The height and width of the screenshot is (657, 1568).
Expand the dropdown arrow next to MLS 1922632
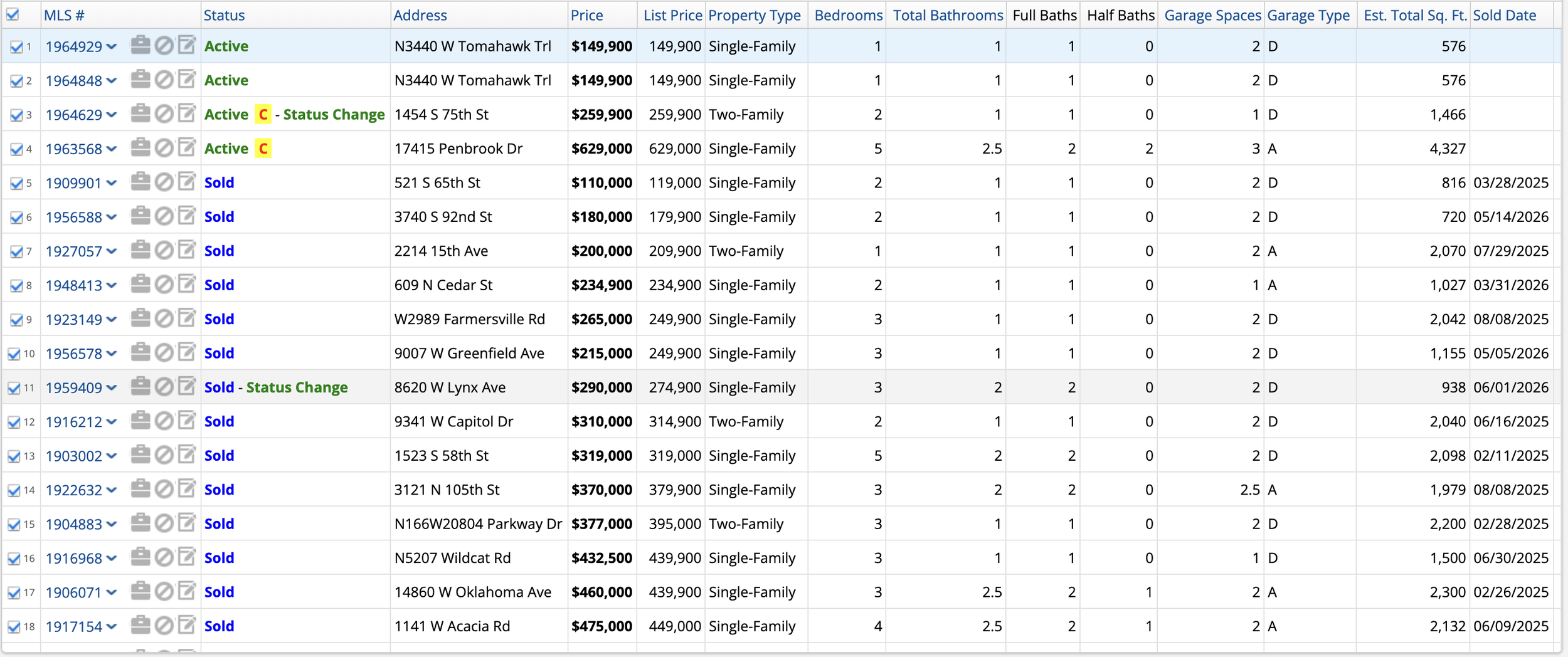click(x=112, y=490)
